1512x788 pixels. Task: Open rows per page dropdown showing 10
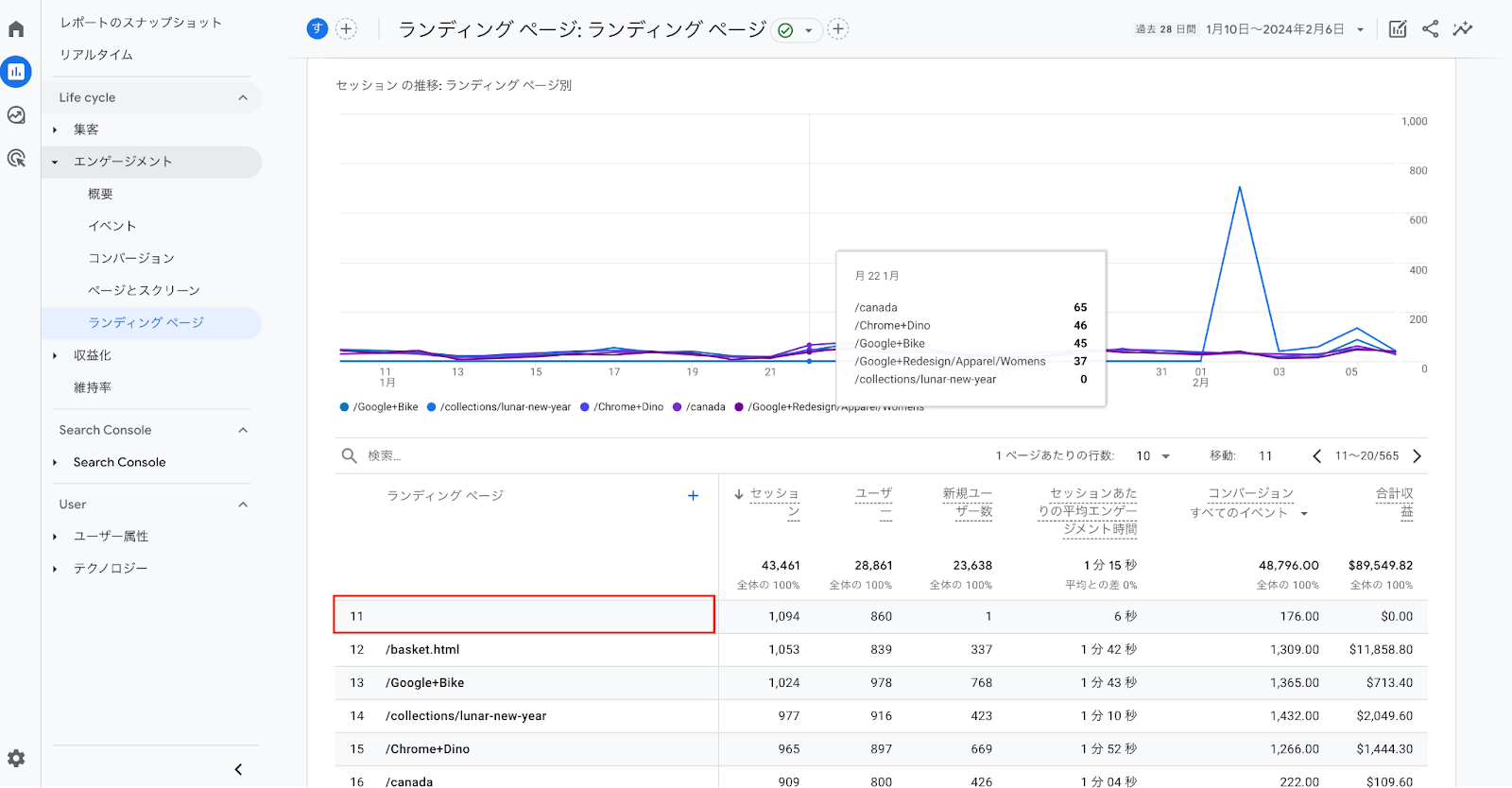tap(1153, 455)
